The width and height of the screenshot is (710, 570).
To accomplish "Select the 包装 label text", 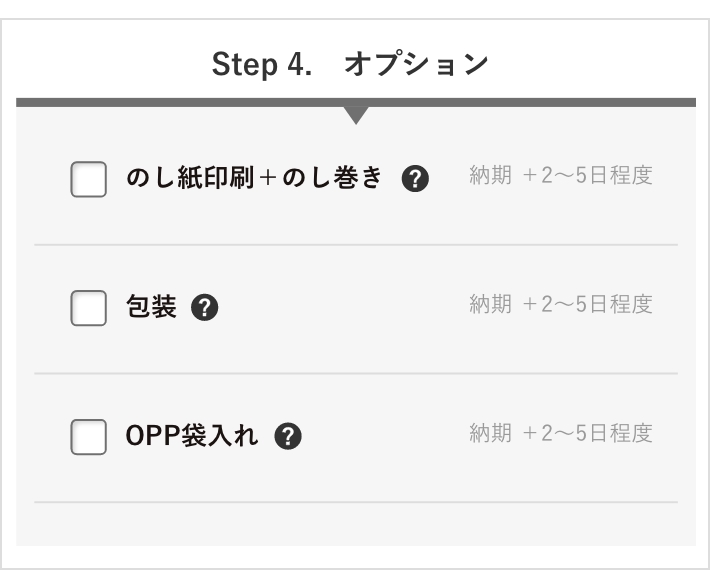I will [x=151, y=306].
